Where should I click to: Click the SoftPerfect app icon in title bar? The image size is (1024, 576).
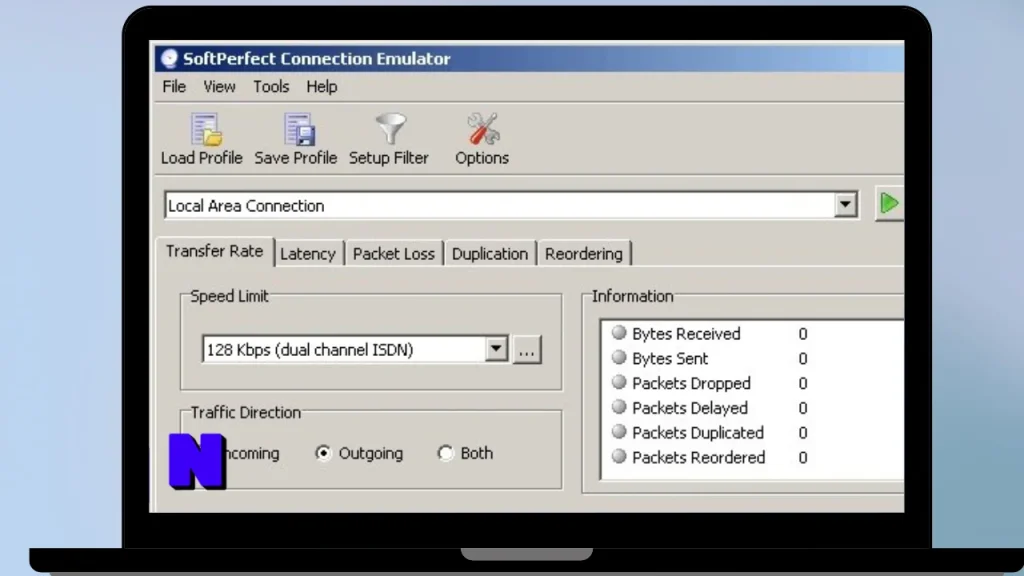coord(169,59)
